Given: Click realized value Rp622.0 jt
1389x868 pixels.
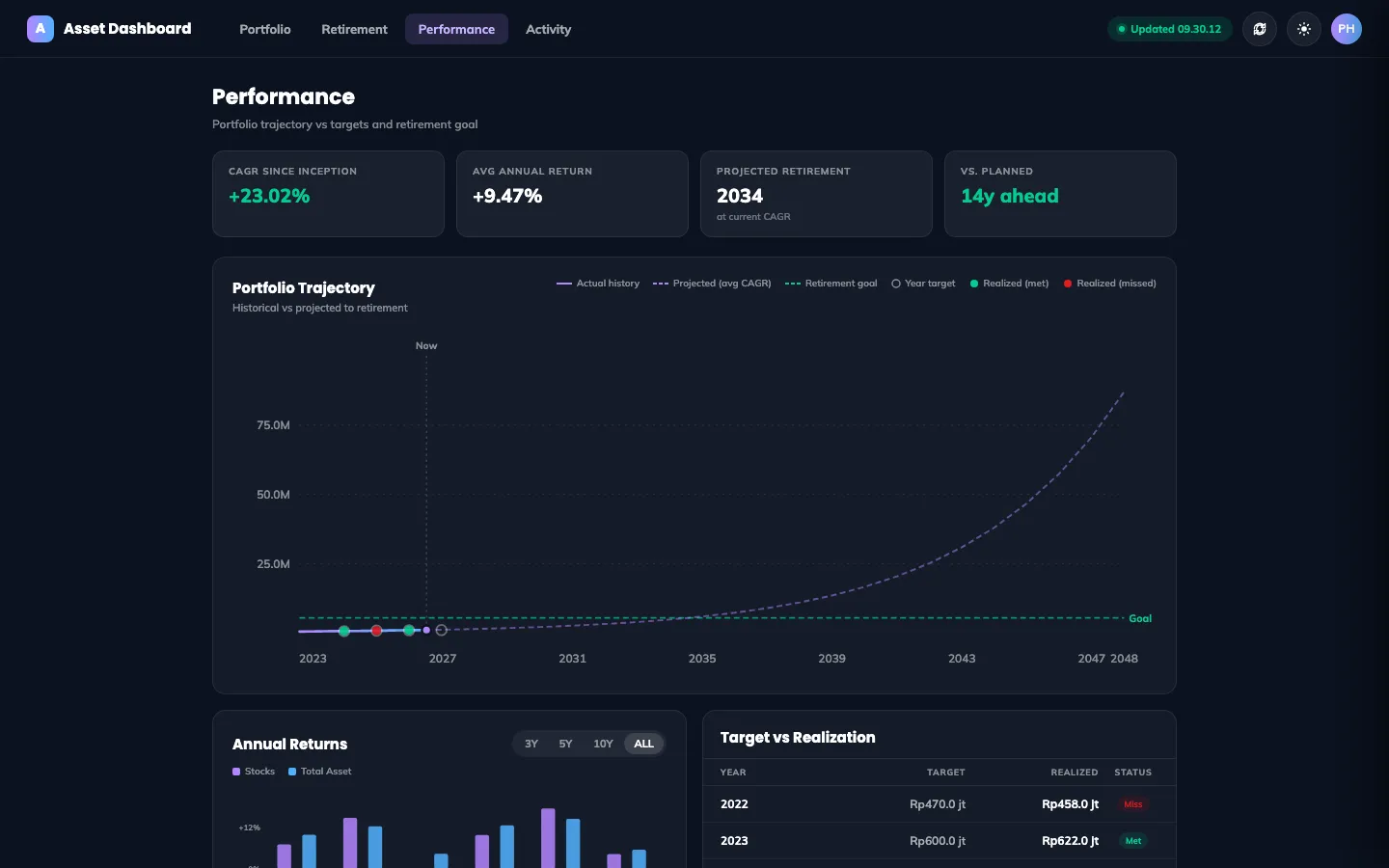Looking at the screenshot, I should [1070, 841].
